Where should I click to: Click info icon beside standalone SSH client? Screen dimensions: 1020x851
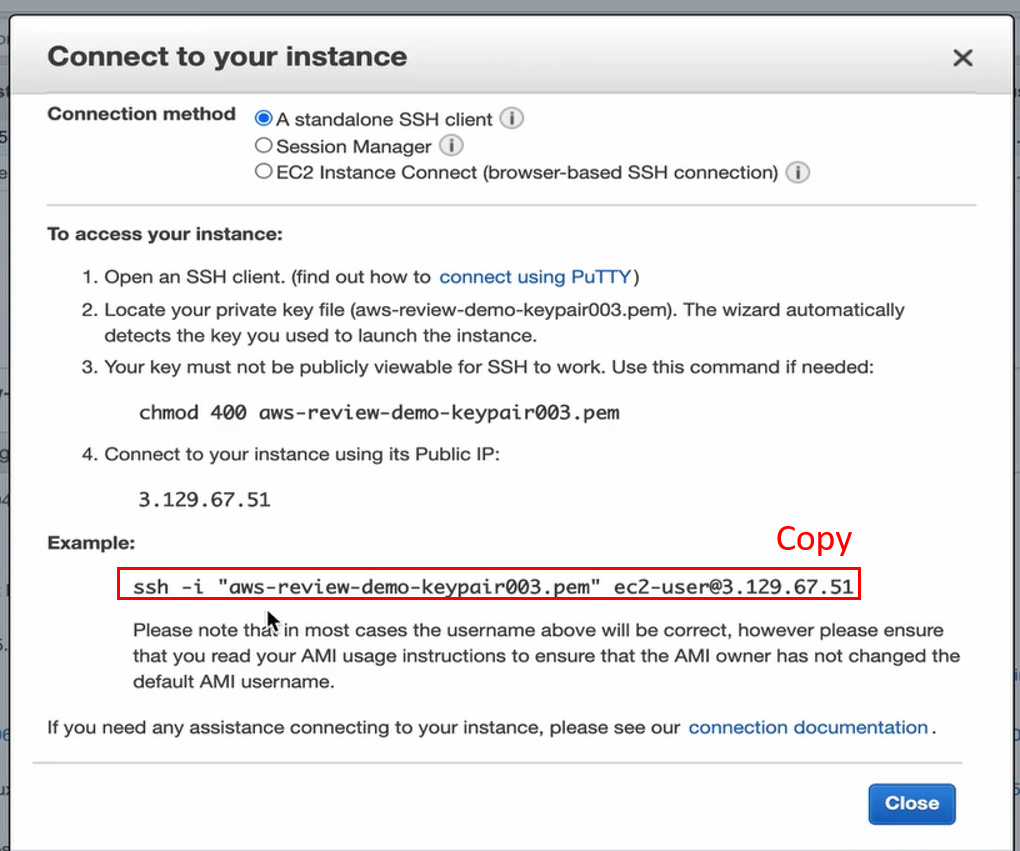pos(512,119)
